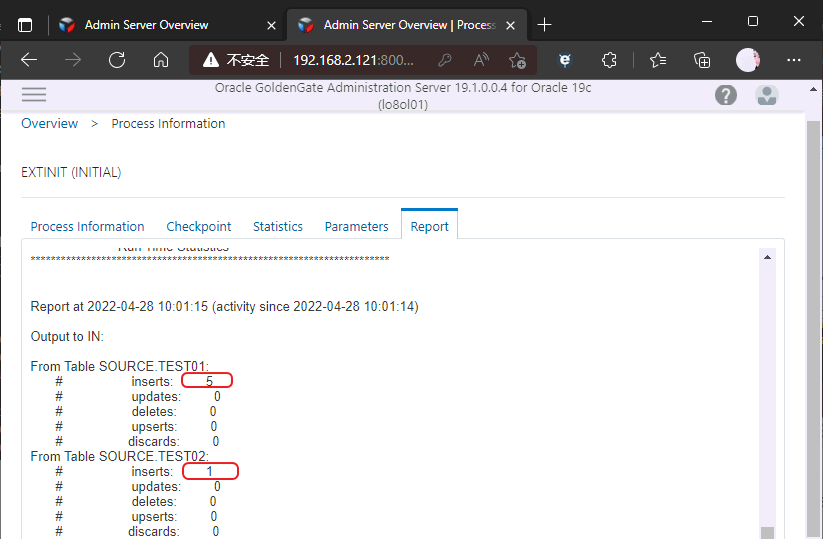Screen dimensions: 823x539
Task: Click the report panel scroll up arrow
Action: pos(767,257)
